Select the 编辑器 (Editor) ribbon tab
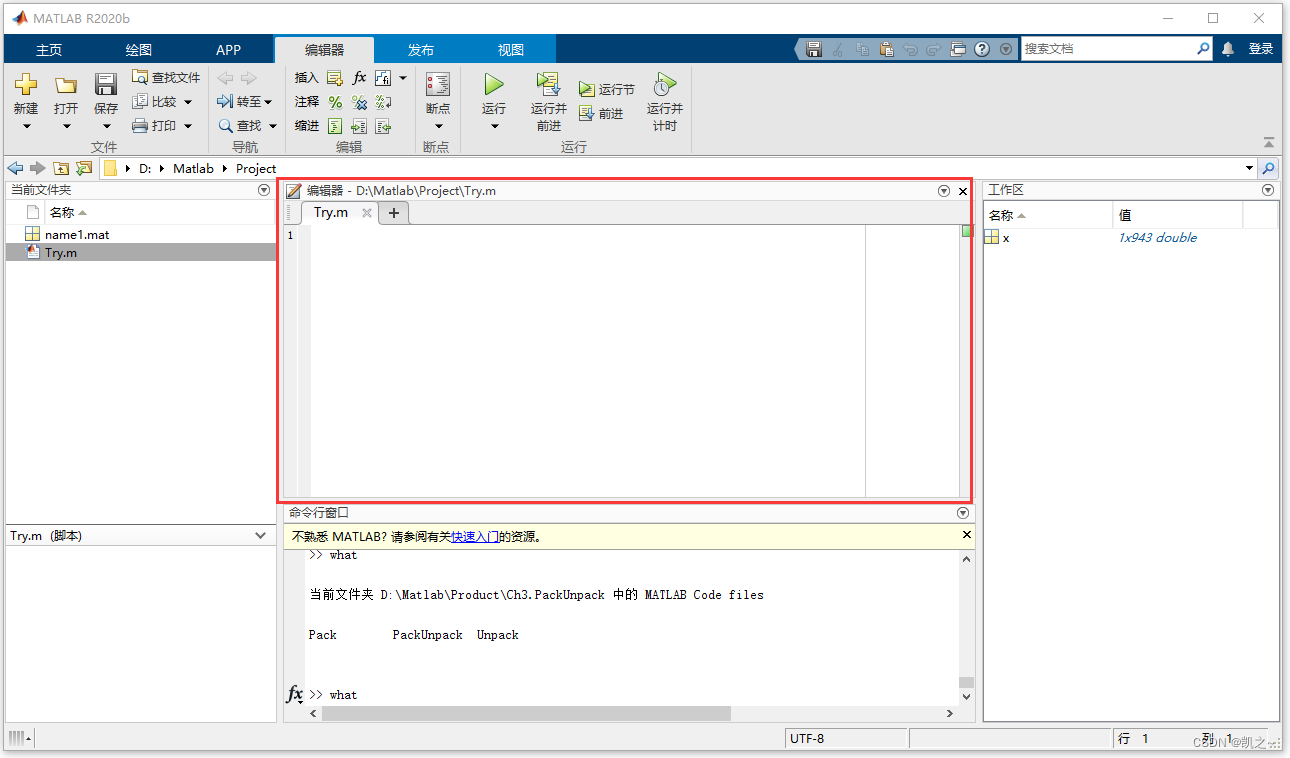The height and width of the screenshot is (758, 1290). (x=324, y=49)
